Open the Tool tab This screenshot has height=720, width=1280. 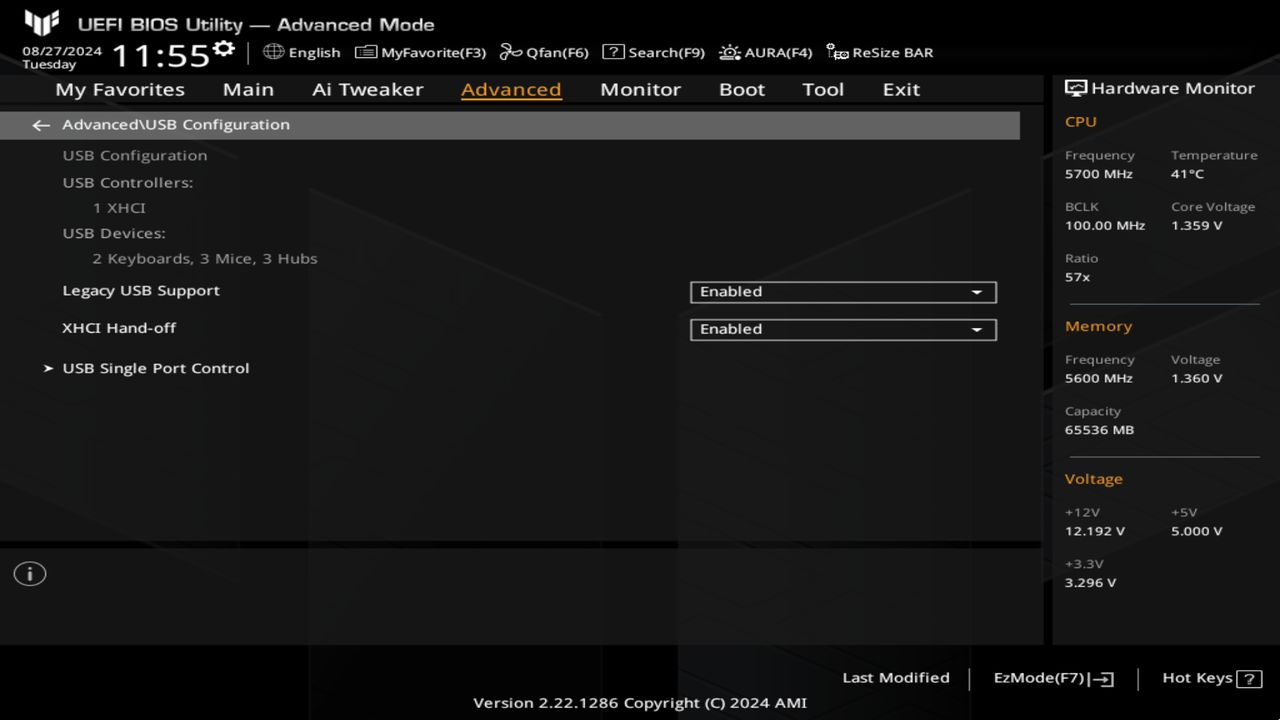click(823, 89)
